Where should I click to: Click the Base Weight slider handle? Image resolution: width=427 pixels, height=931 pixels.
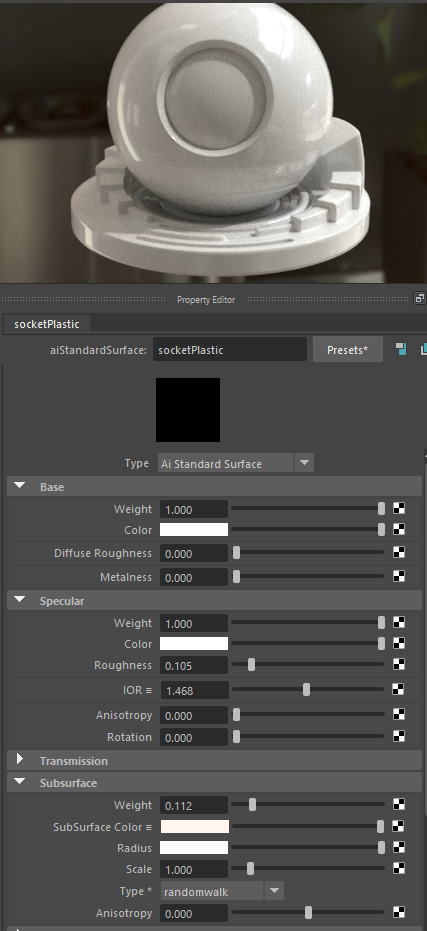[x=381, y=509]
